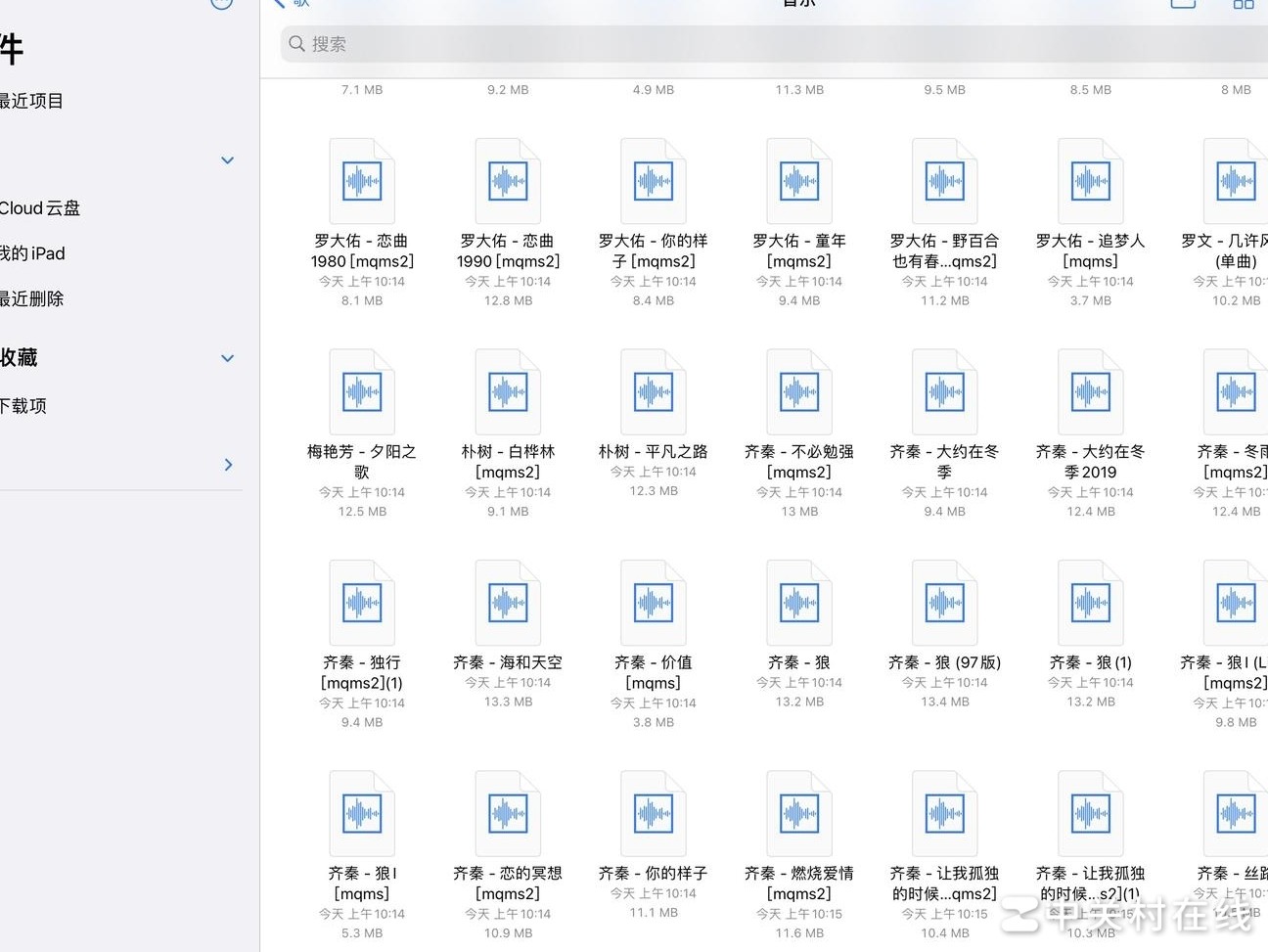Tap the 歌 back button at top left
This screenshot has width=1268, height=952.
[293, 4]
